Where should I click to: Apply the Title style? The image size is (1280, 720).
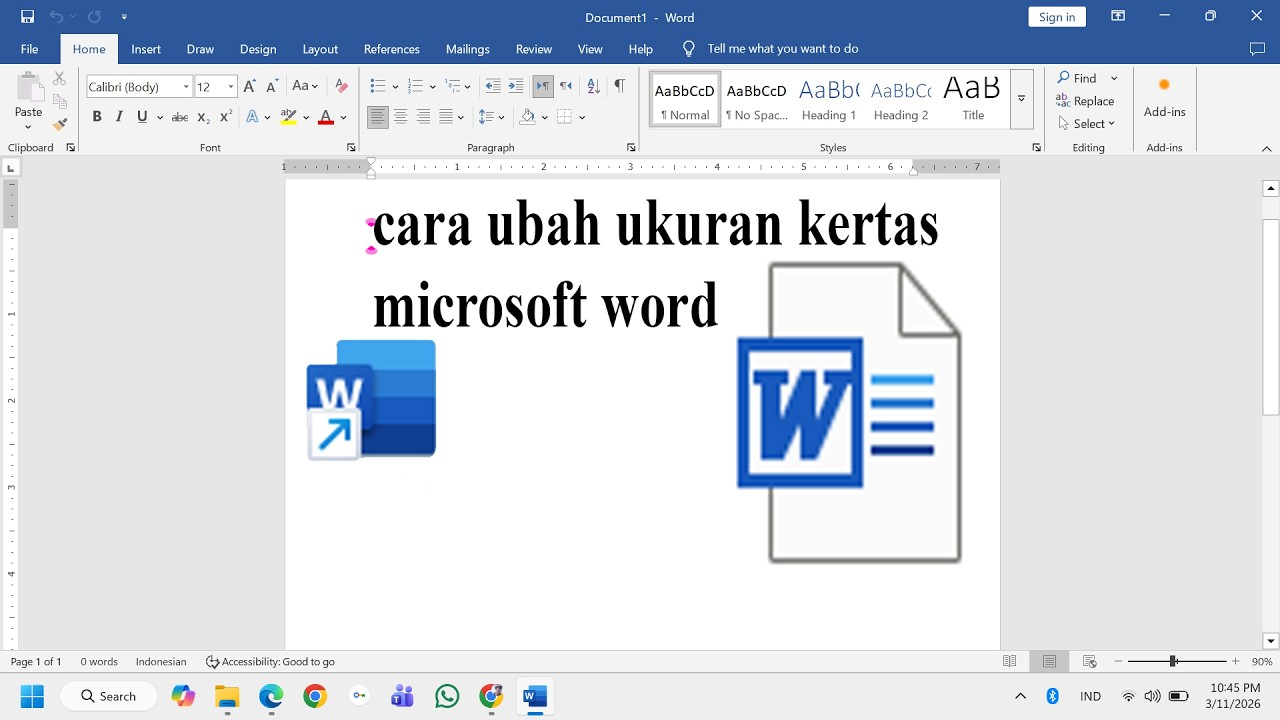[973, 100]
